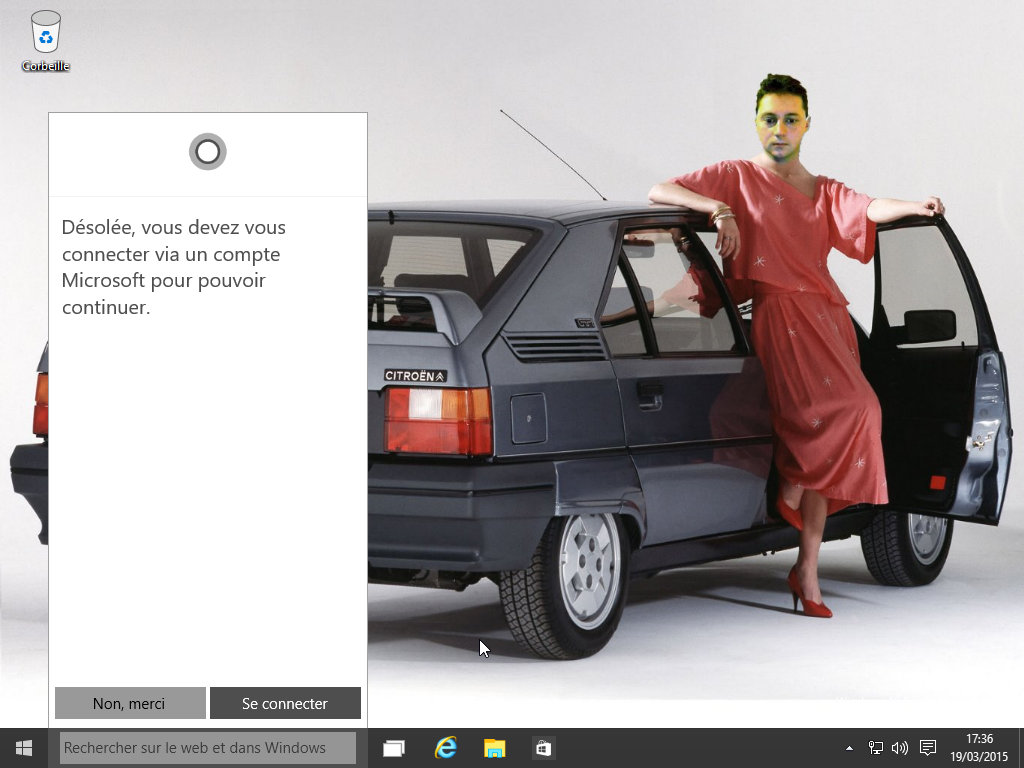Click the show desktop strip at taskbar end
This screenshot has height=768, width=1024.
1020,748
